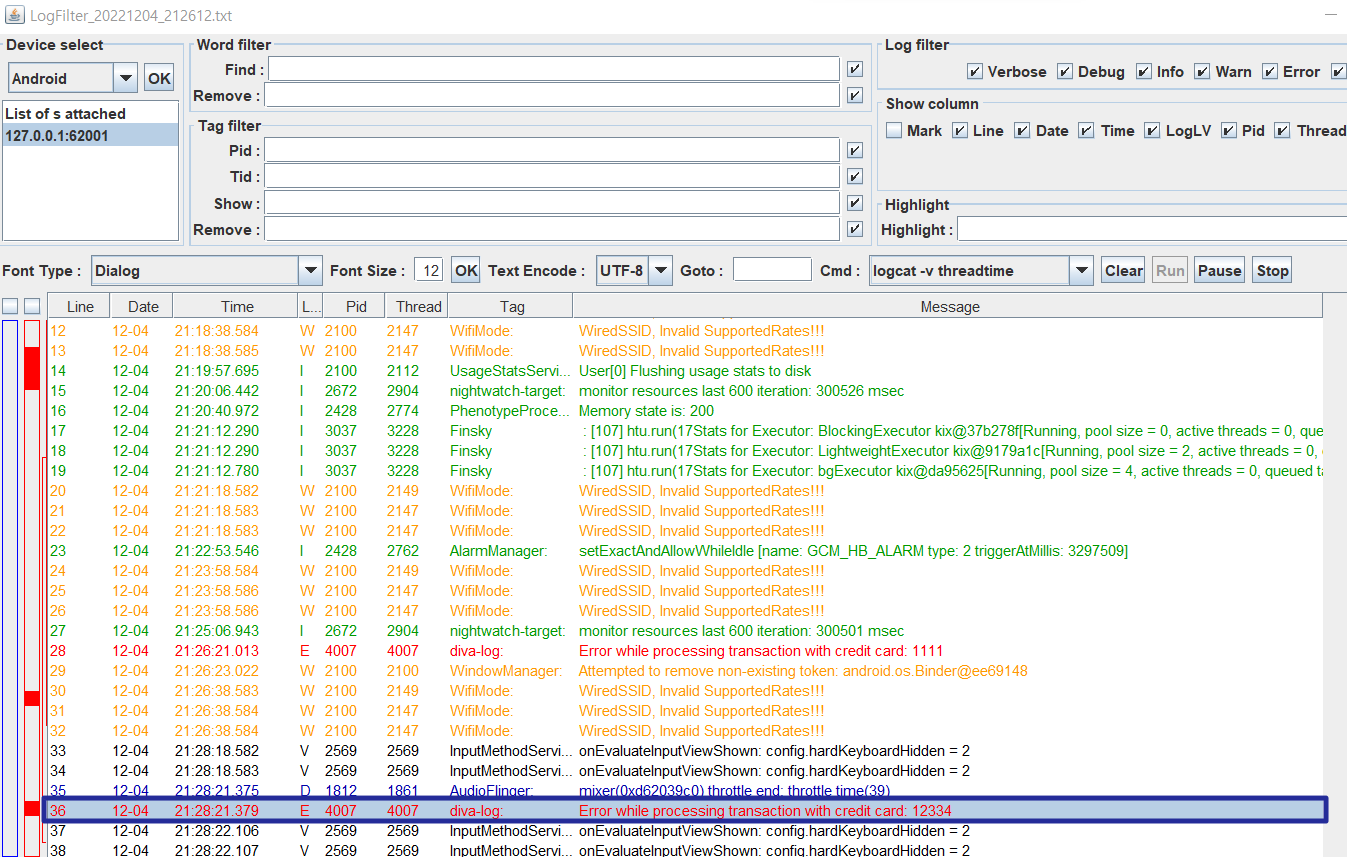This screenshot has width=1347, height=857.
Task: Click the Date column header
Action: (x=142, y=306)
